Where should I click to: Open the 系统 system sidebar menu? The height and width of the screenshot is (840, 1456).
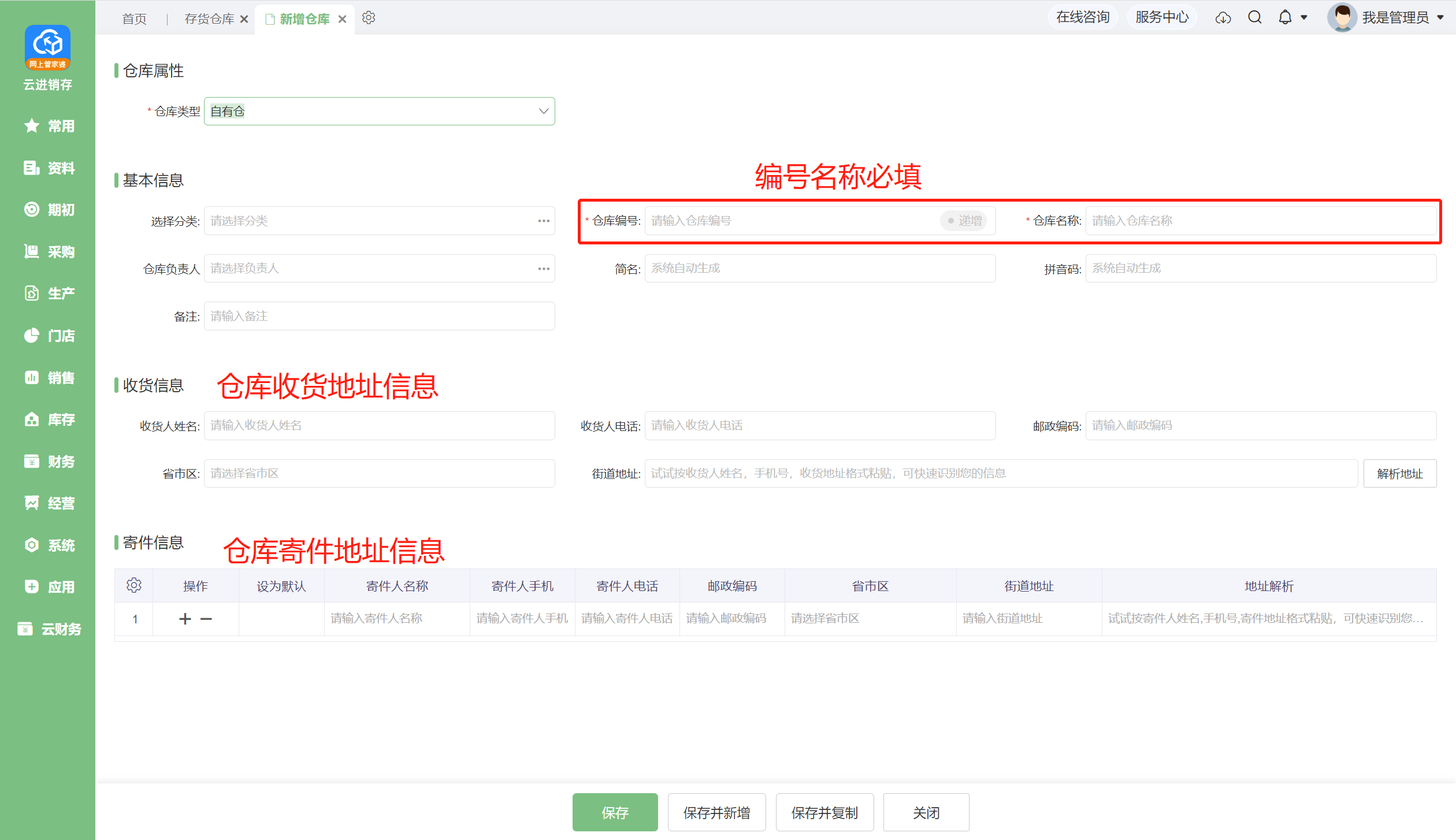tap(49, 545)
